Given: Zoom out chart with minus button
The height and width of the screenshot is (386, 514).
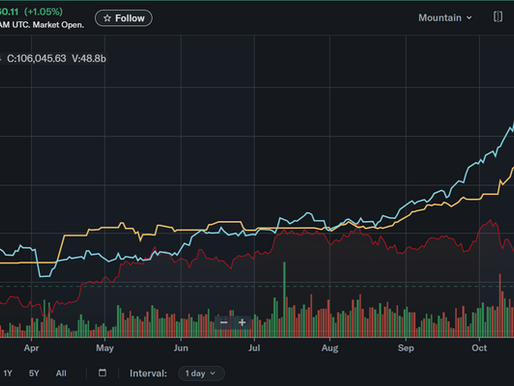Looking at the screenshot, I should [x=224, y=322].
